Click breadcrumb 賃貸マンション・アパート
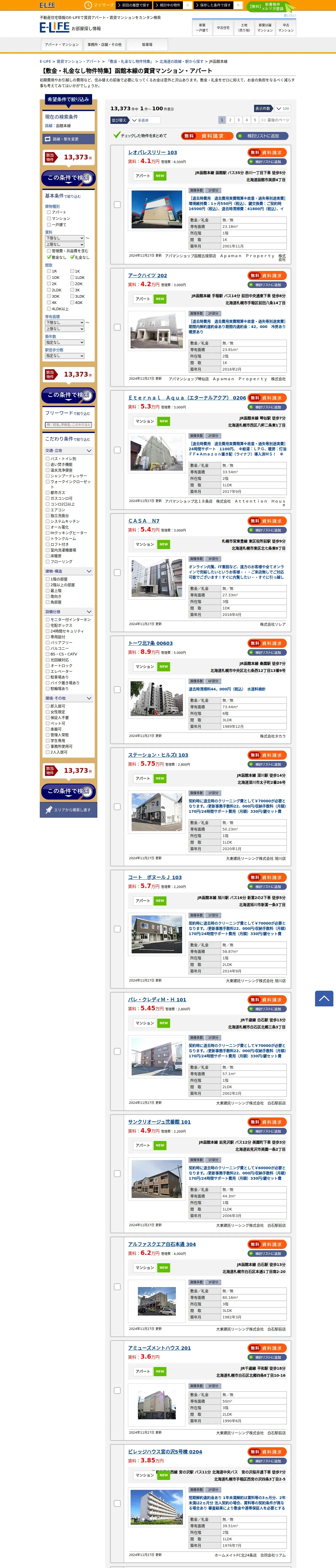 click(x=79, y=61)
